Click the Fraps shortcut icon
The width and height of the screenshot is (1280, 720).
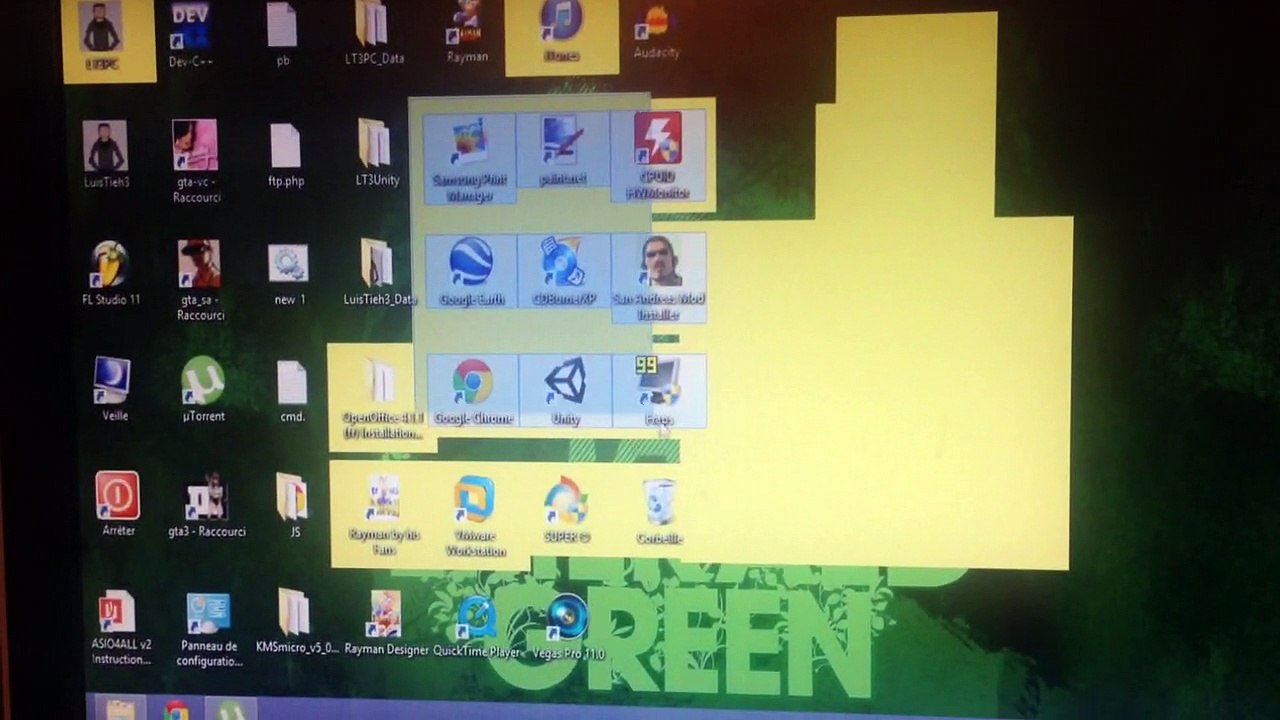(659, 391)
